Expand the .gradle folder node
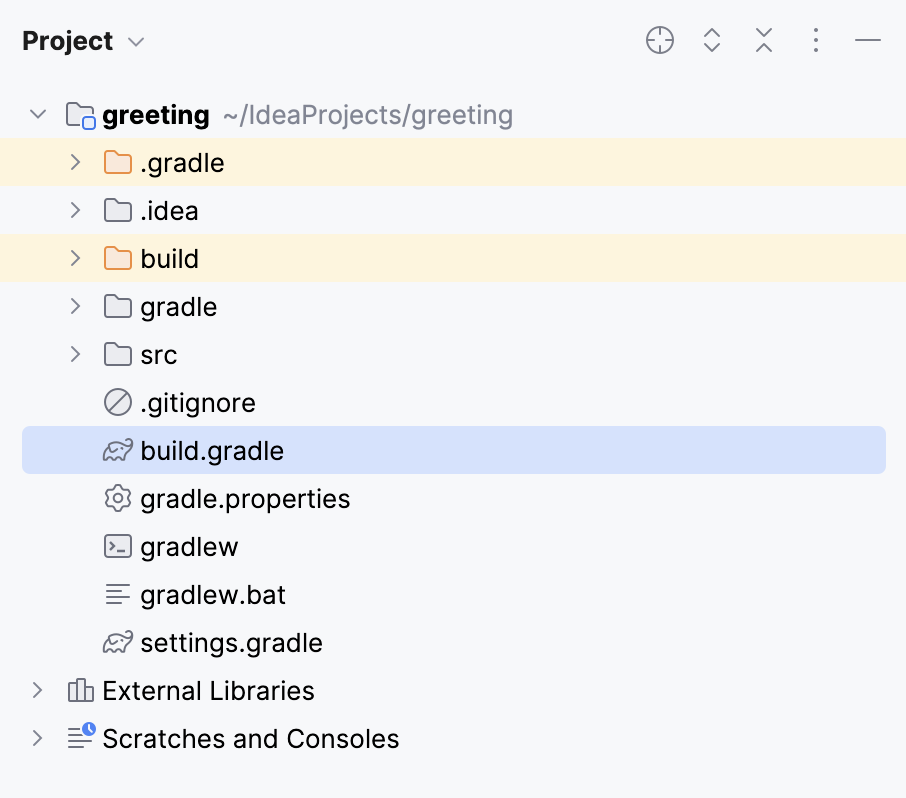906x798 pixels. pos(75,162)
